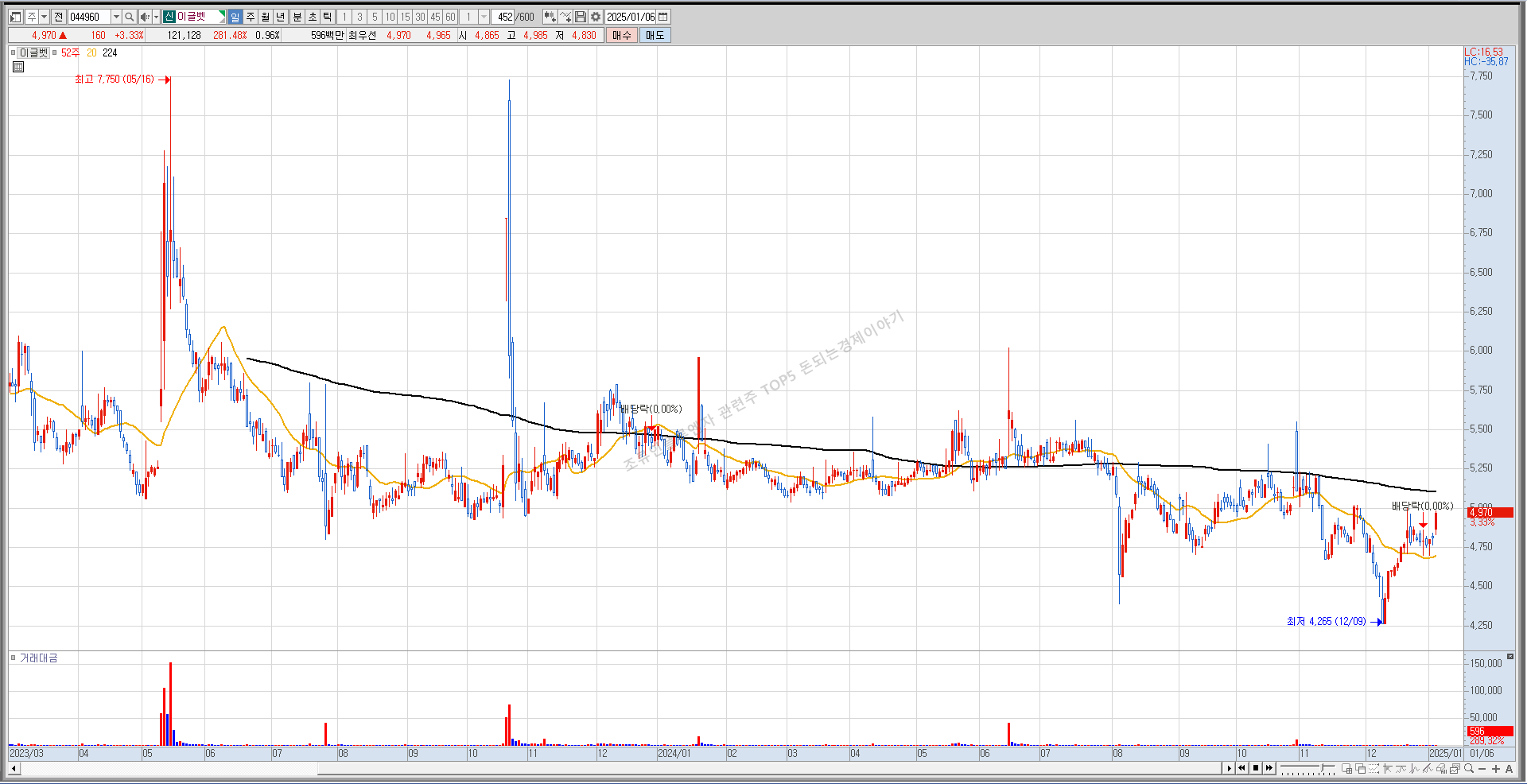Click the date field 2025/01/06
The image size is (1527, 784).
631,17
